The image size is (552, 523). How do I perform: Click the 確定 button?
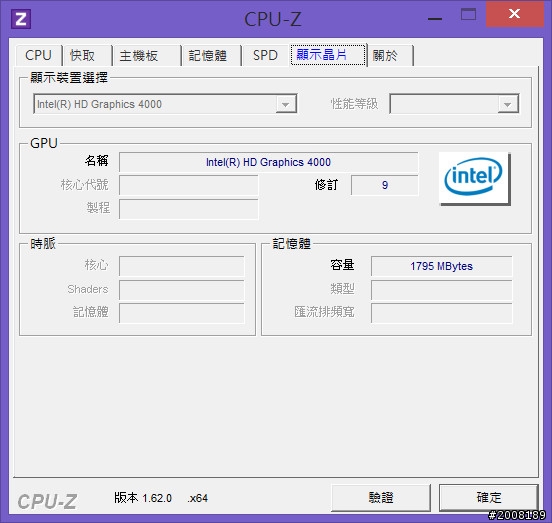489,498
